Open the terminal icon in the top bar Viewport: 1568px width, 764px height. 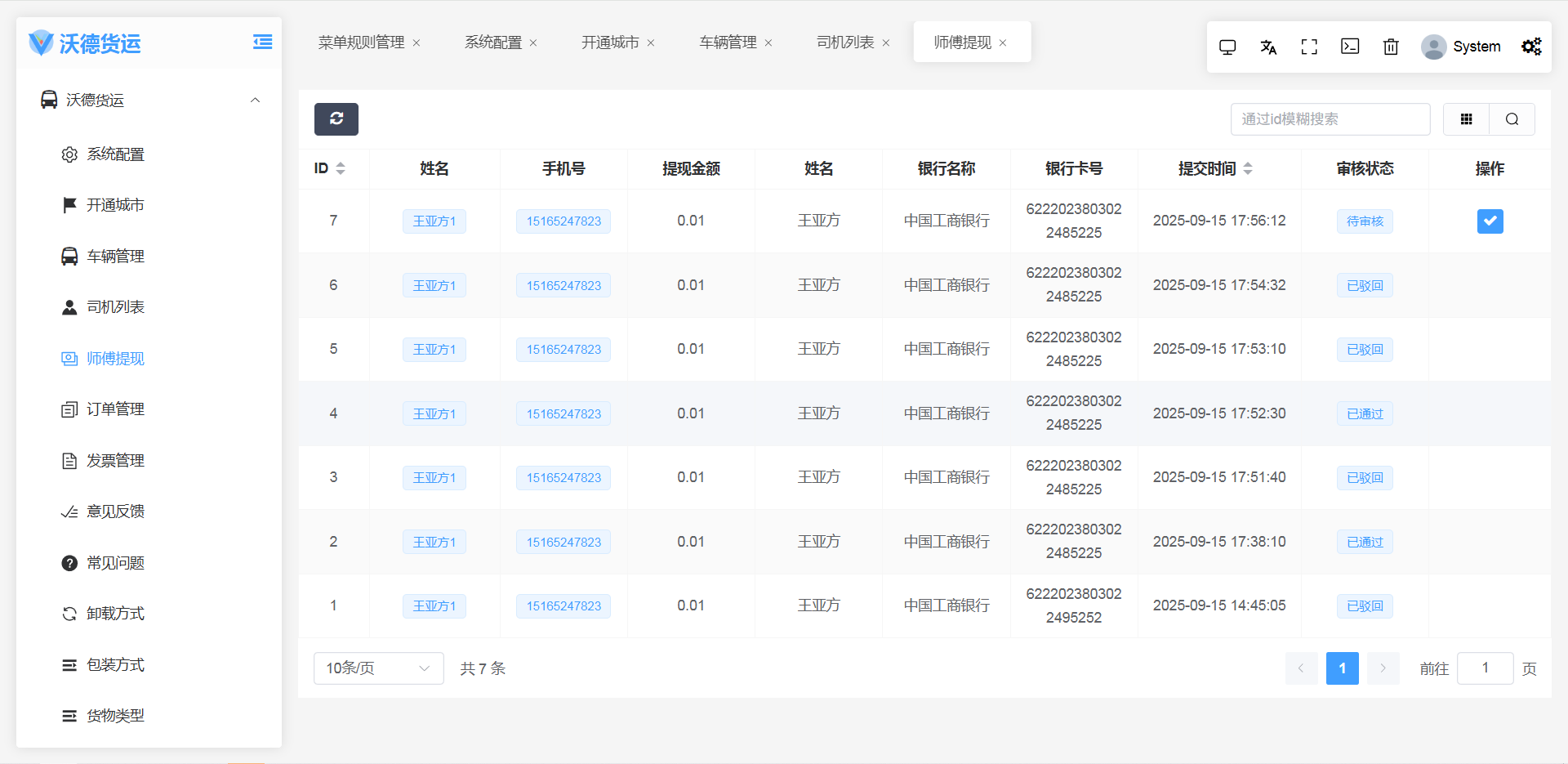(x=1350, y=47)
